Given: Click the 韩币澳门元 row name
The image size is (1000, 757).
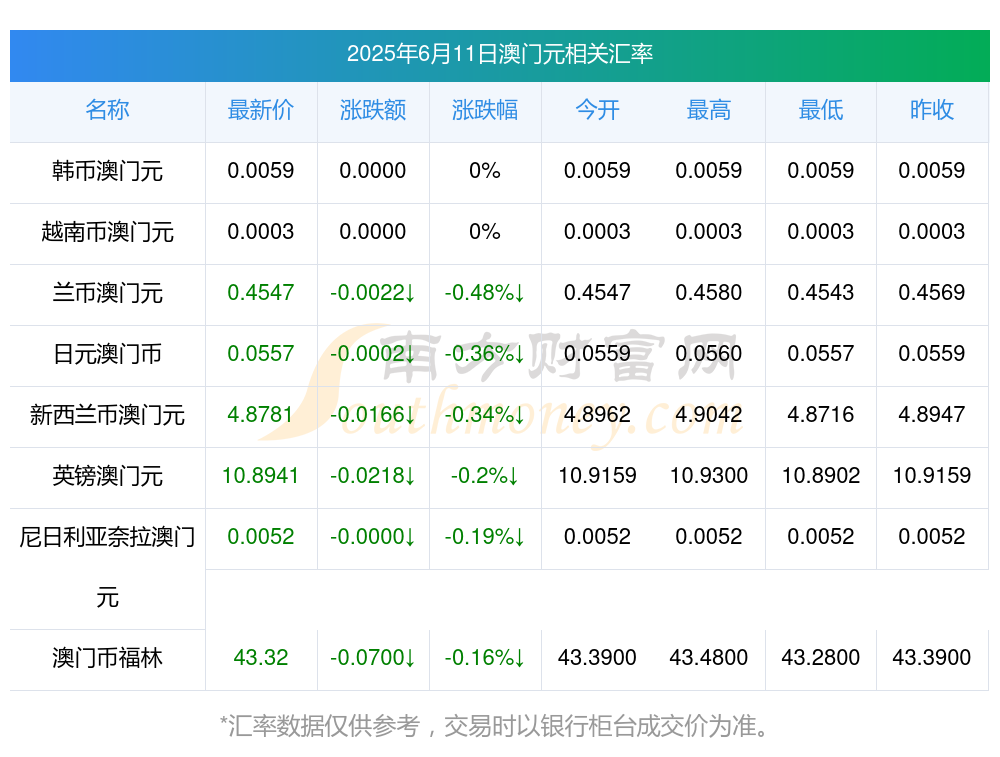Looking at the screenshot, I should click(107, 171).
